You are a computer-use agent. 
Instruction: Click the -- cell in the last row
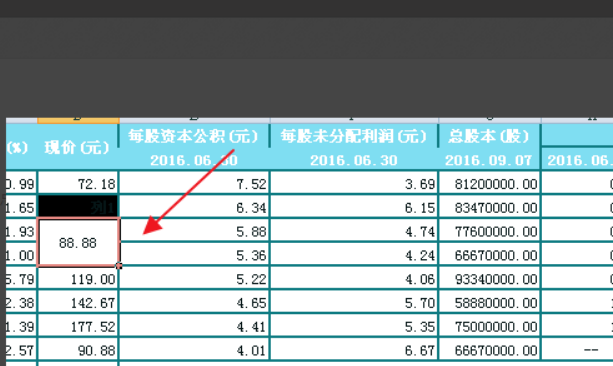[x=577, y=350]
